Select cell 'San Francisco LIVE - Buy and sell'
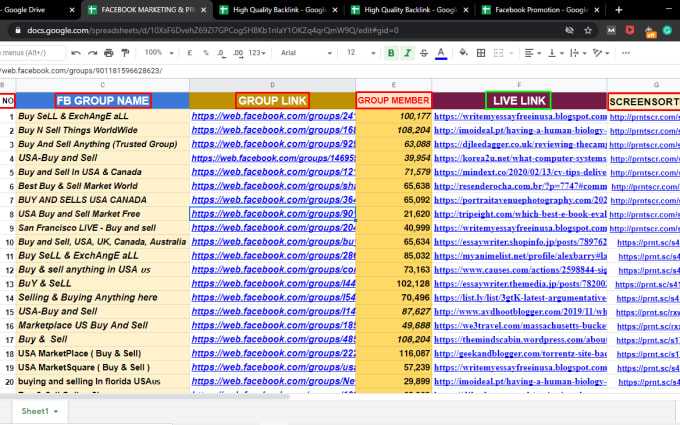This screenshot has width=680, height=425. [x=103, y=228]
